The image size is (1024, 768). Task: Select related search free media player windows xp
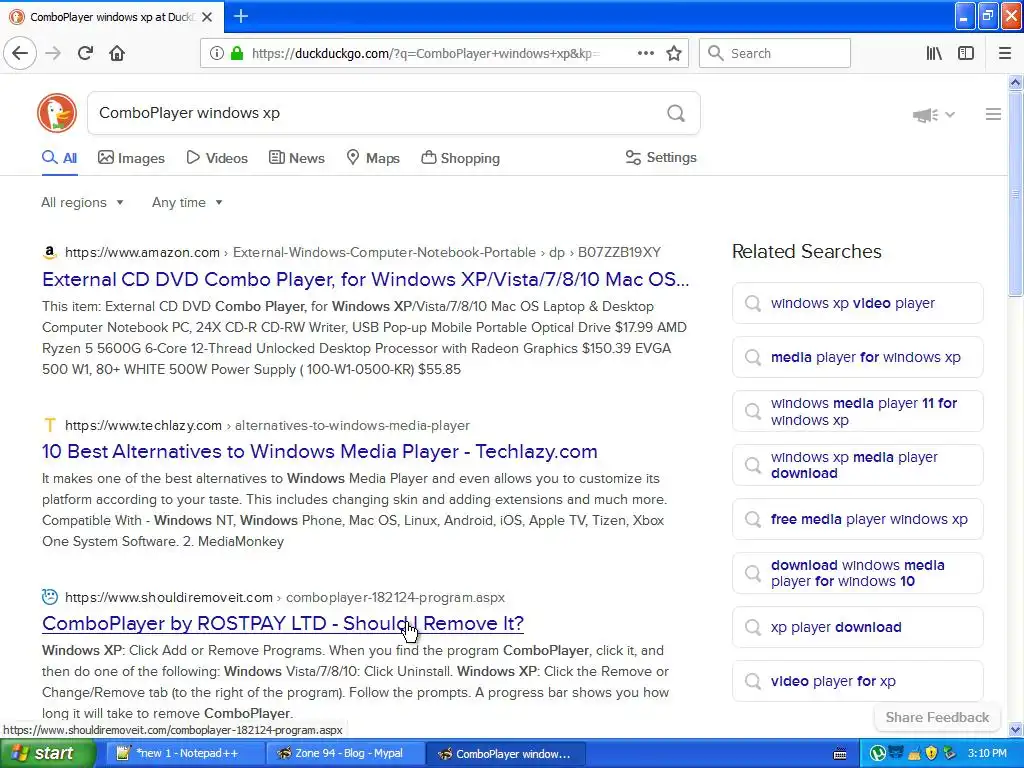pos(857,519)
